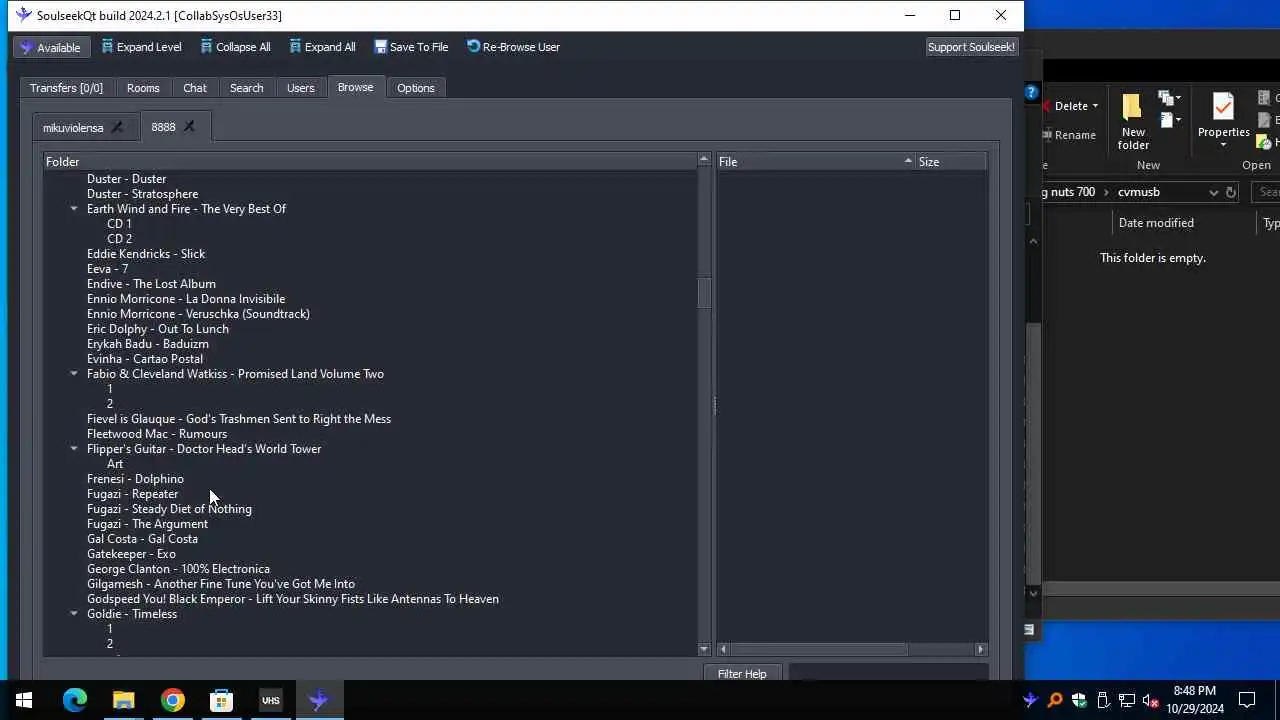Click safely remove hardware USB icon
1280x720 pixels.
[1103, 700]
